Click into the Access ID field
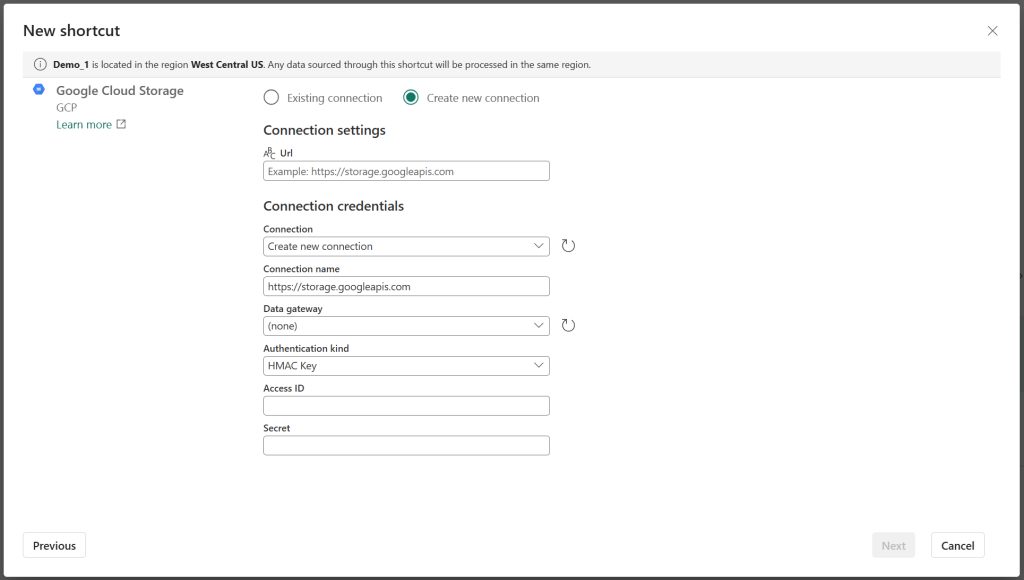The image size is (1024, 580). pyautogui.click(x=406, y=406)
